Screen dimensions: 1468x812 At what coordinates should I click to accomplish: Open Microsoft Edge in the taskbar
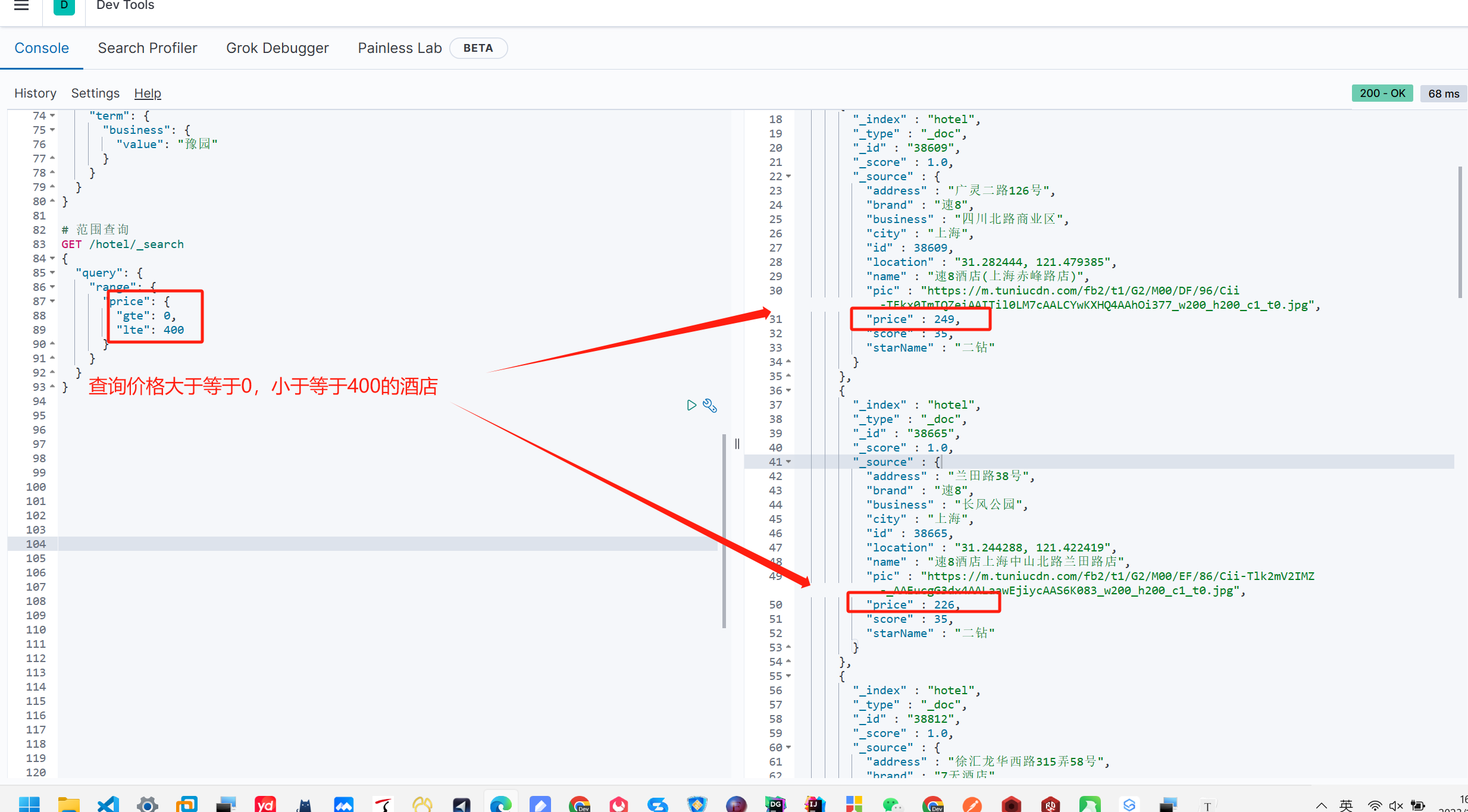tap(500, 804)
